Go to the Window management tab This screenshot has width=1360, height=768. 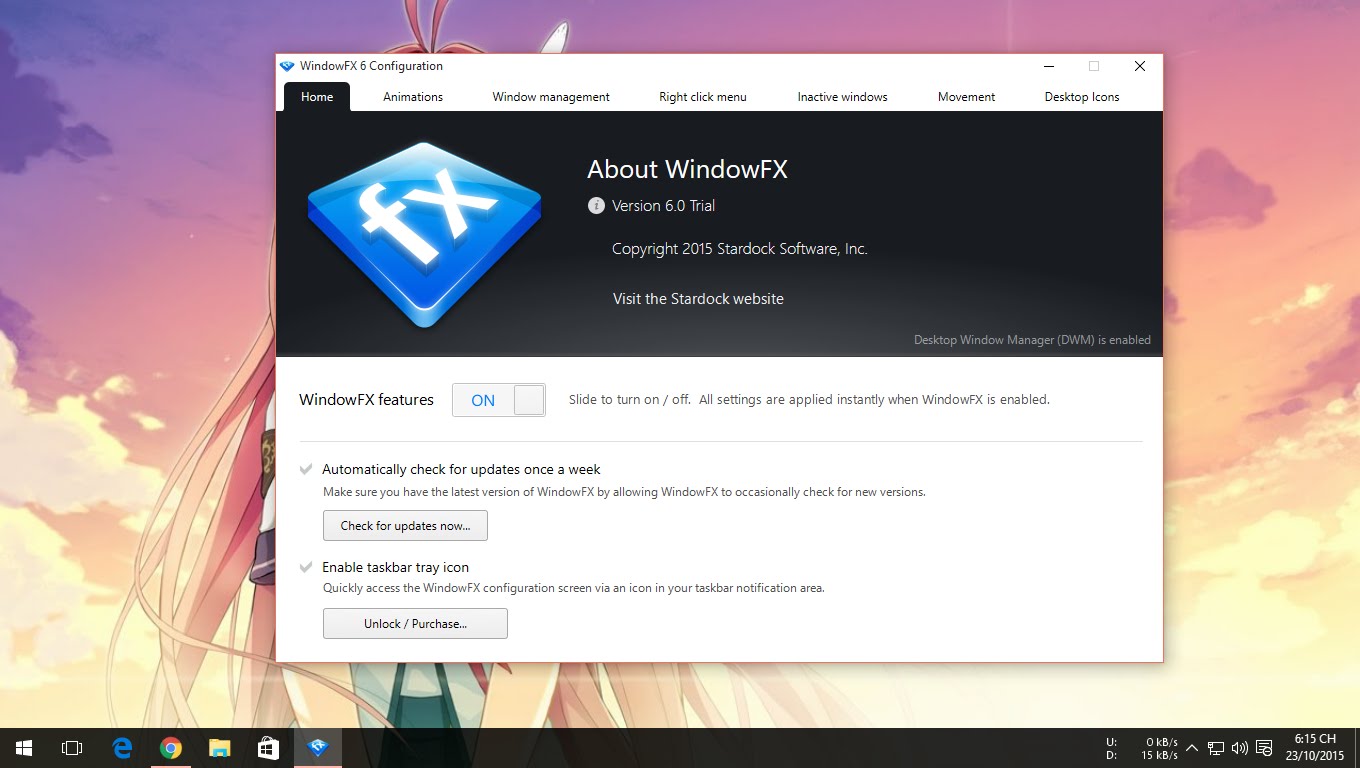pos(551,97)
